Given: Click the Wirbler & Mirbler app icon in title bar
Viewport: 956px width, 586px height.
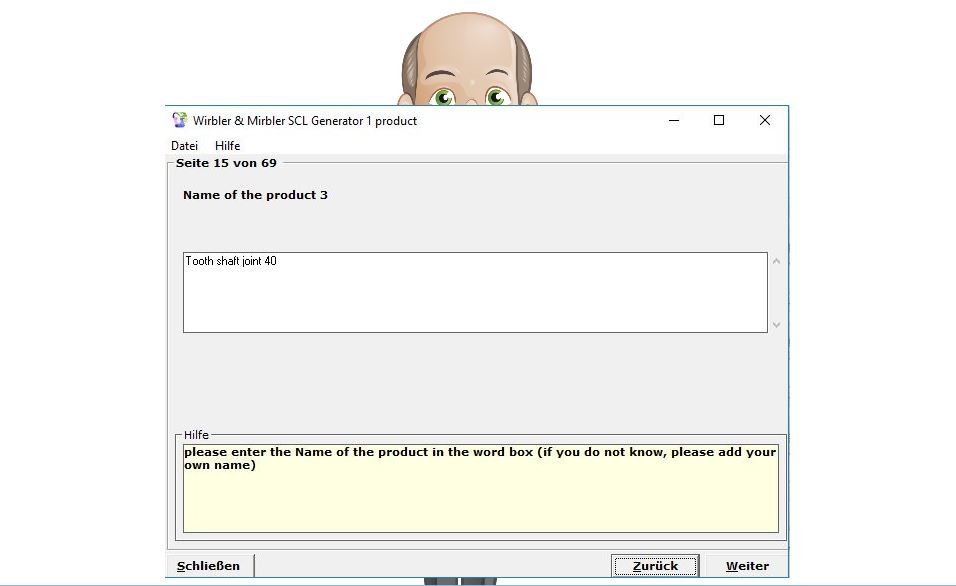Looking at the screenshot, I should click(179, 121).
